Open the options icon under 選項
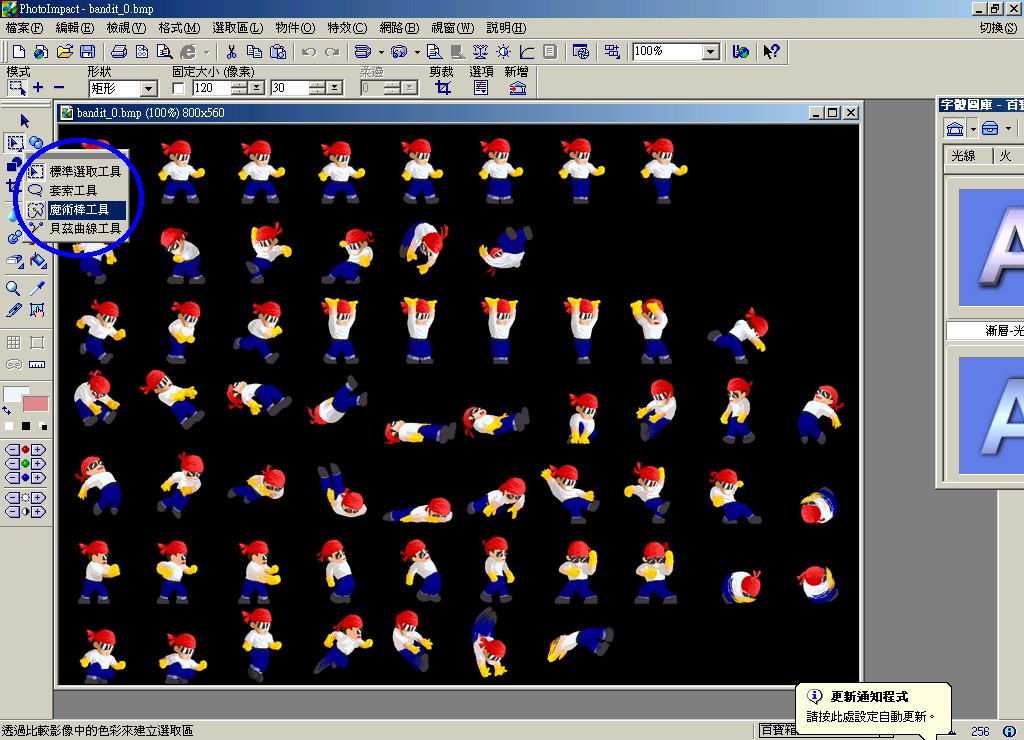This screenshot has width=1024, height=740. 481,88
